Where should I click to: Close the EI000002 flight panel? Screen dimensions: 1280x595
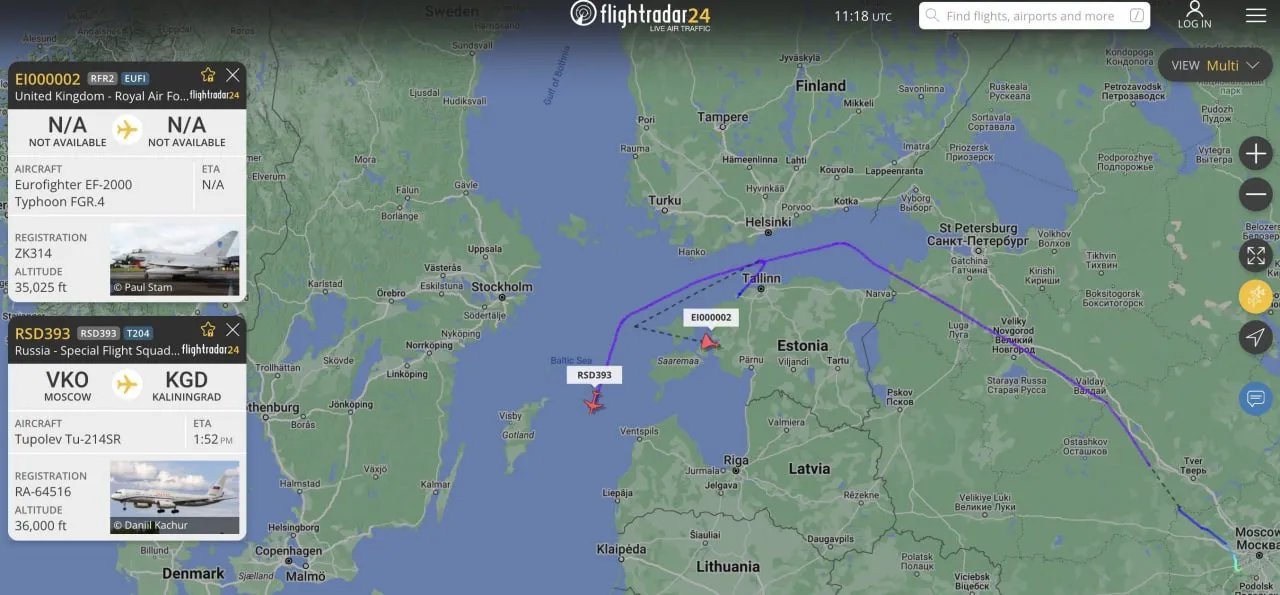(233, 75)
